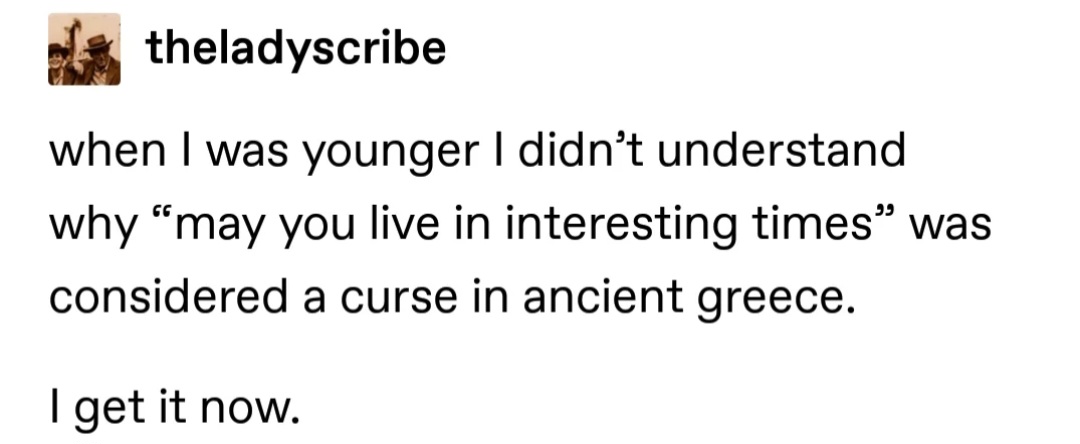The width and height of the screenshot is (1080, 444).
Task: Click the word "now." in last line
Action: [250, 412]
